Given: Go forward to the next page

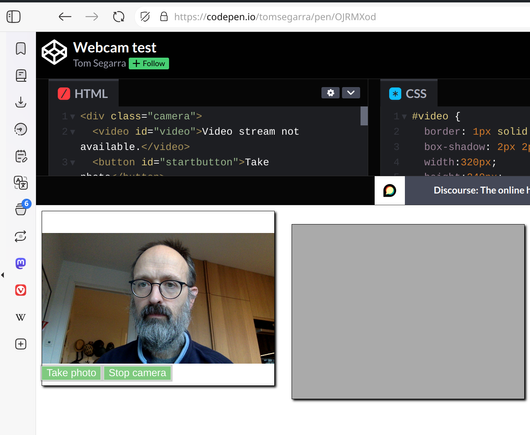Looking at the screenshot, I should [x=92, y=17].
